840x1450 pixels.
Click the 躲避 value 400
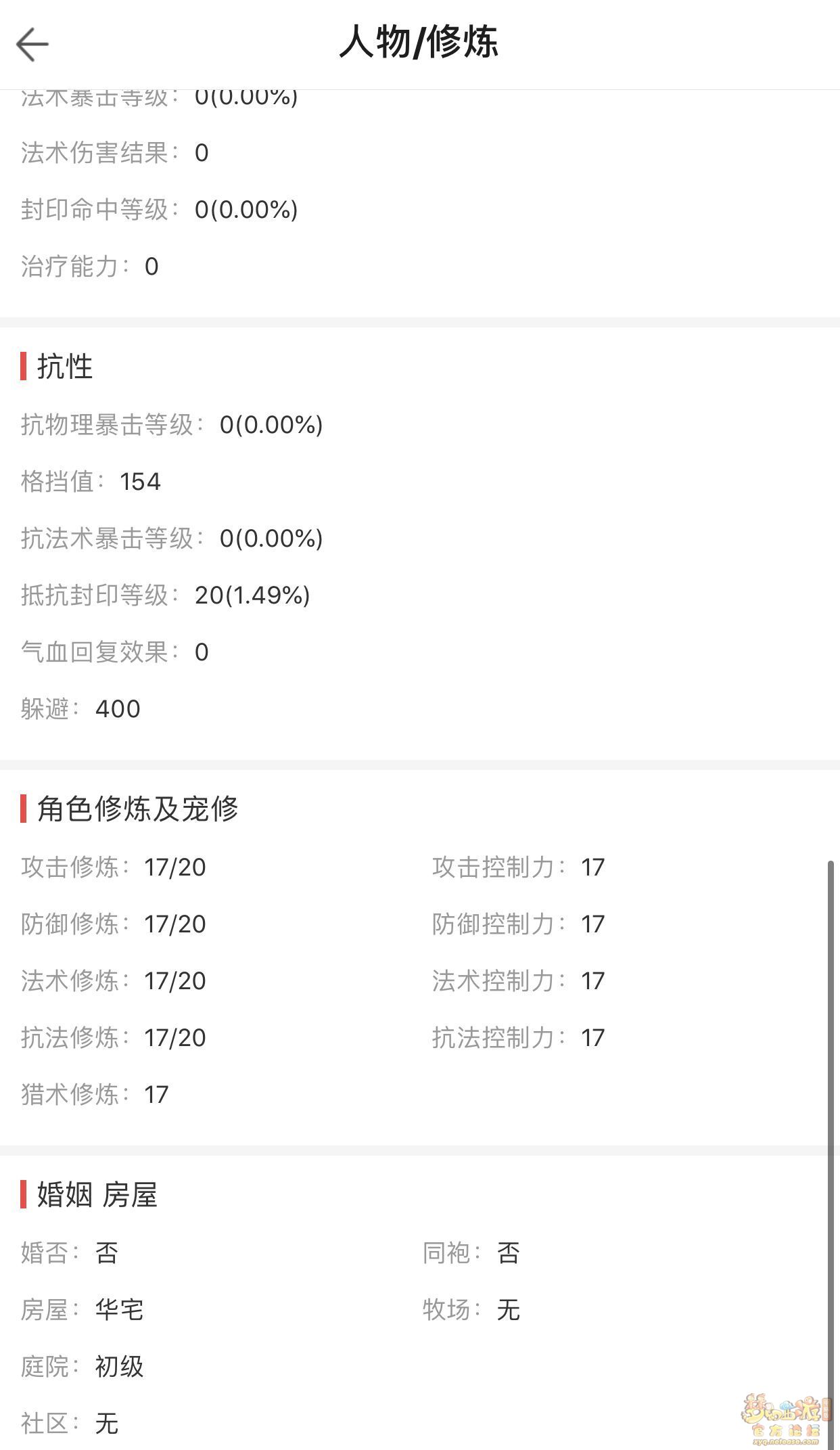click(118, 709)
